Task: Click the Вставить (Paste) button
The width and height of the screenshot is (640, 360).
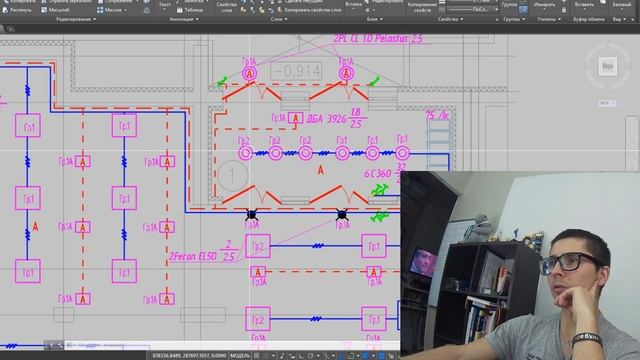Action: (x=584, y=5)
